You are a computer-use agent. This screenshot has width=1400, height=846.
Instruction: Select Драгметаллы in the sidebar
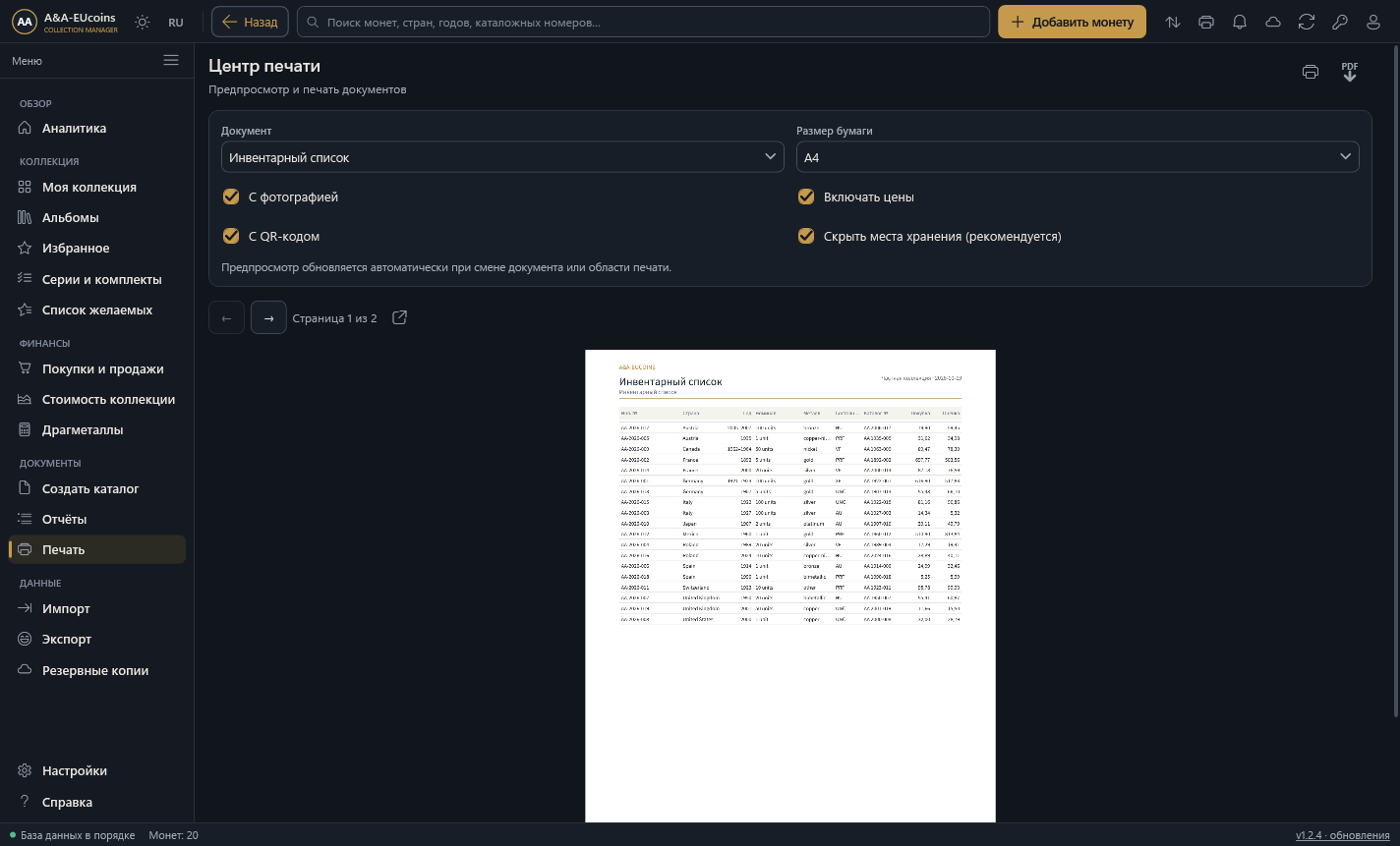coord(96,429)
